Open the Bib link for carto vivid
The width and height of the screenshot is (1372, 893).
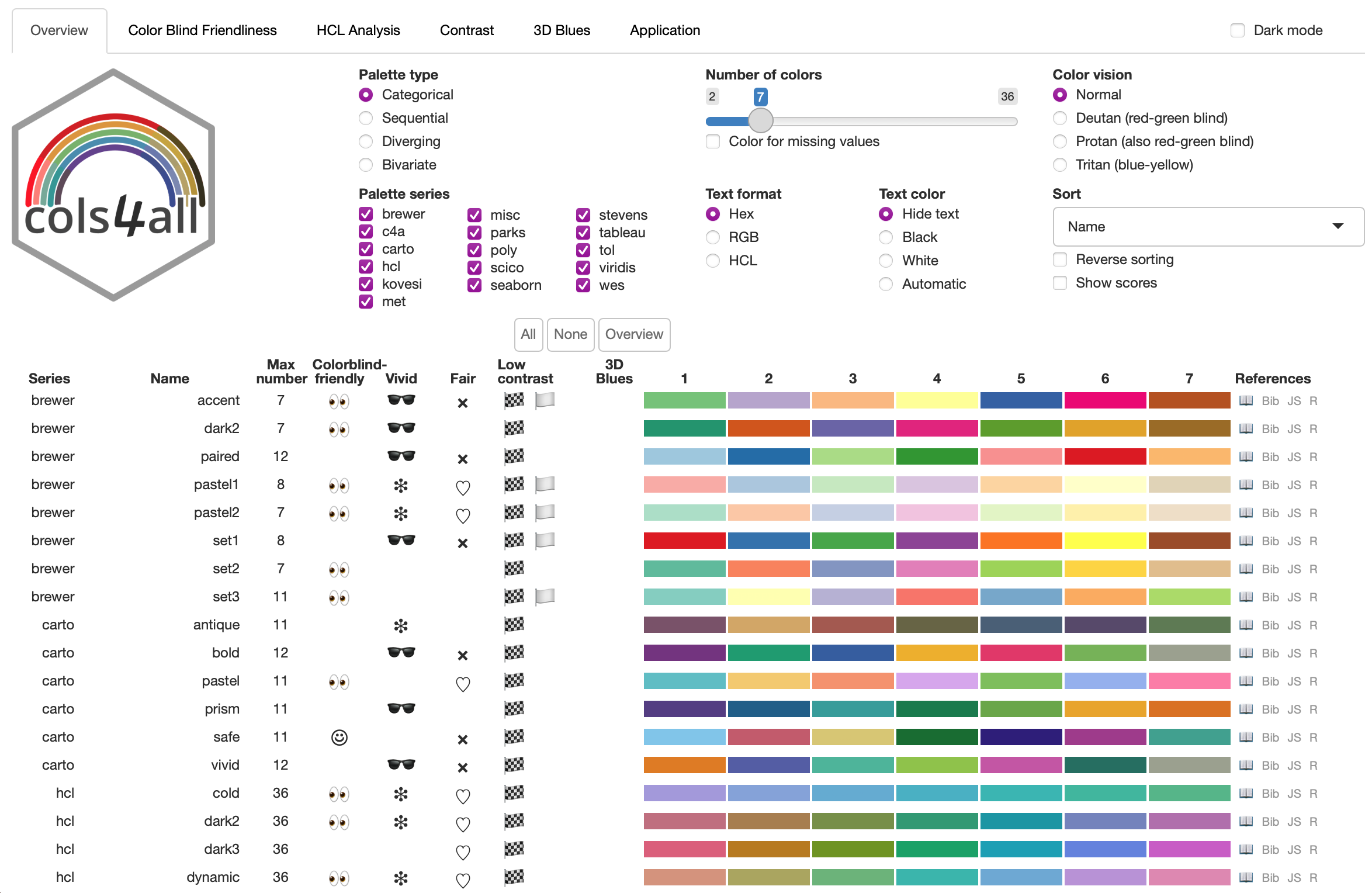pyautogui.click(x=1270, y=766)
